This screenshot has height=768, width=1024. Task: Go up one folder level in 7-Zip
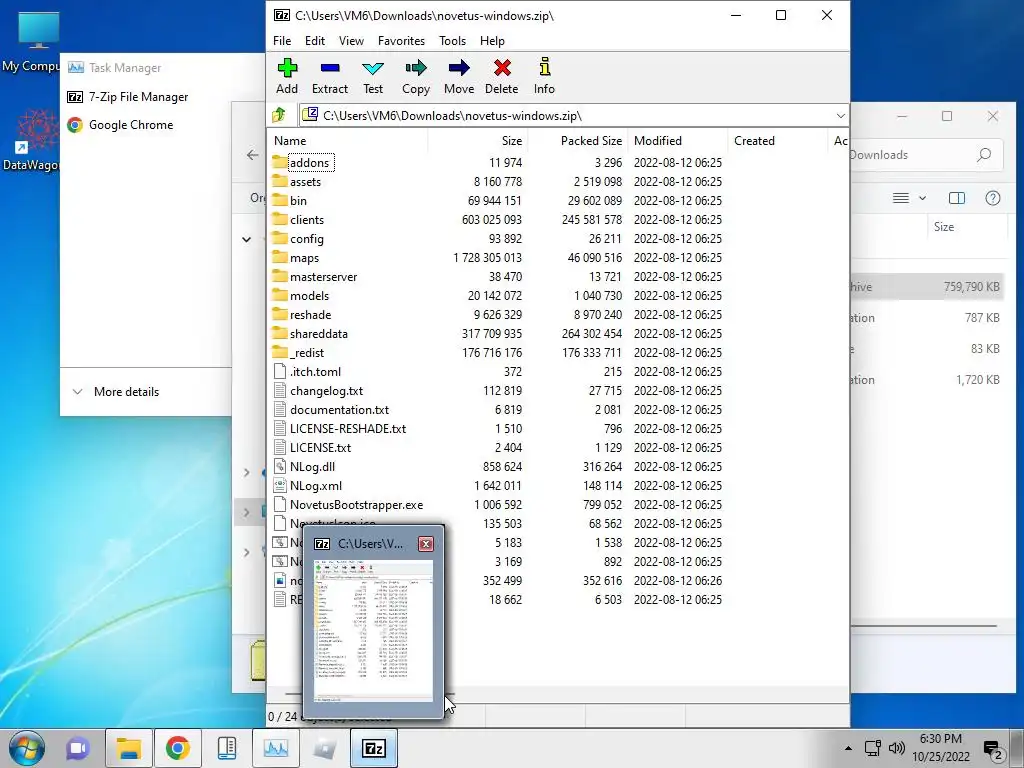pos(280,116)
